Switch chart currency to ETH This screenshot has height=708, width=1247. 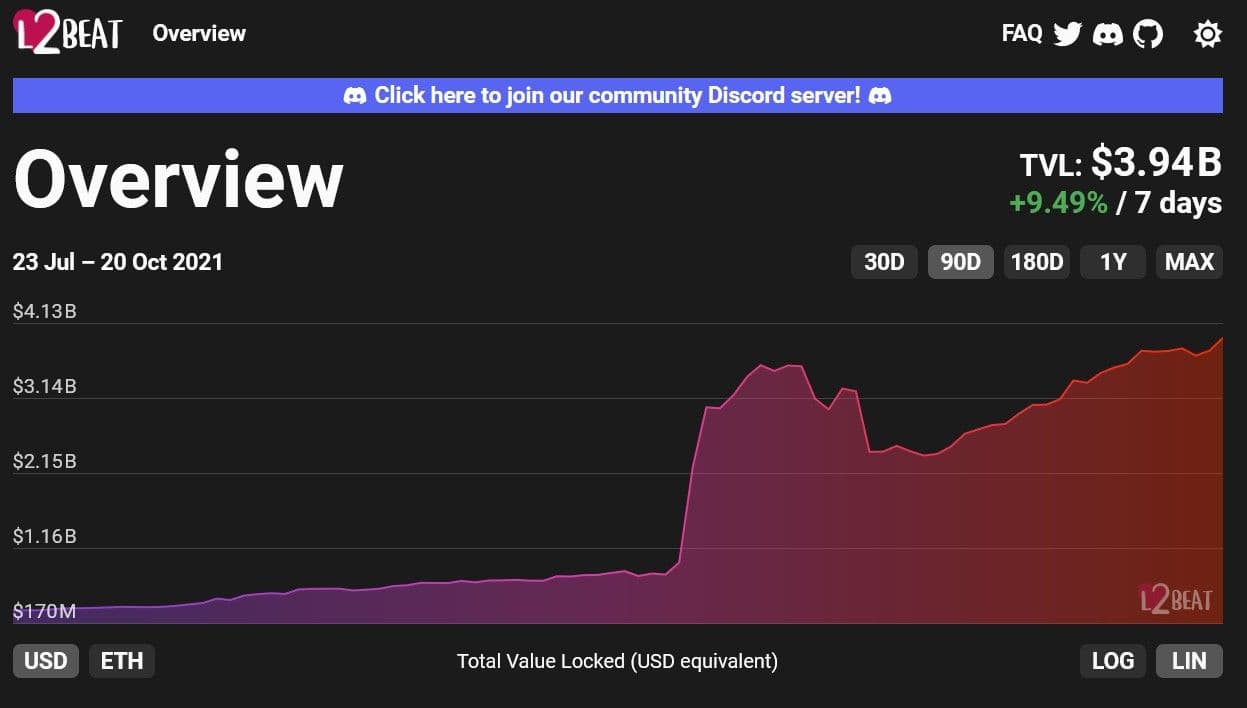122,661
